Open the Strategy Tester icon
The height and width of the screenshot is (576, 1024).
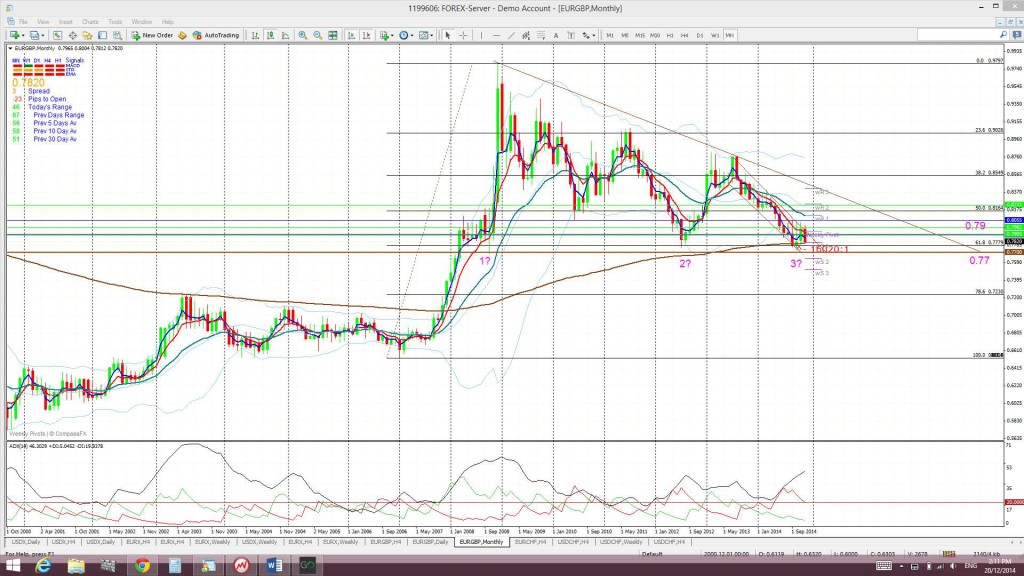click(118, 35)
